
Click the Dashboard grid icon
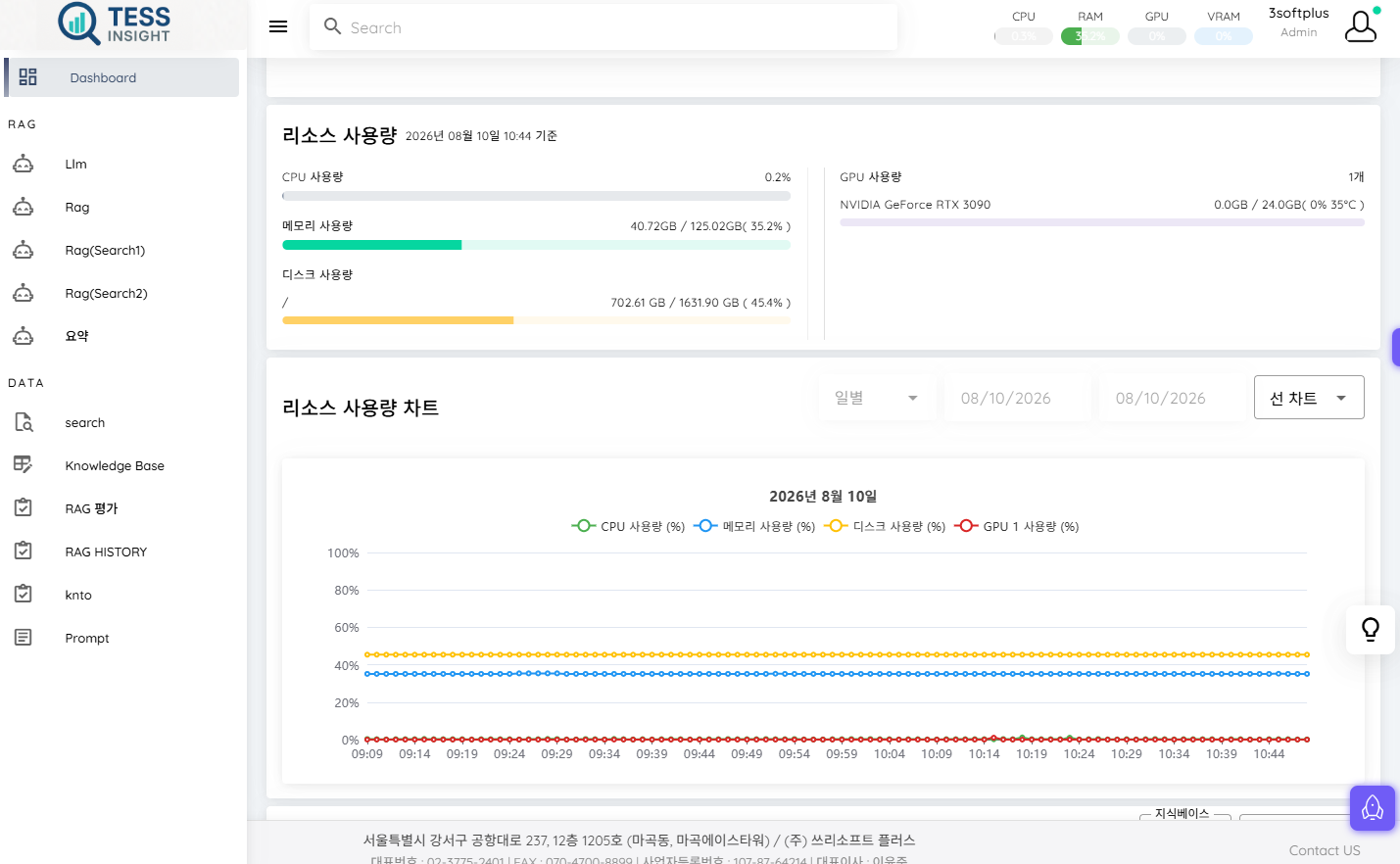[x=27, y=77]
